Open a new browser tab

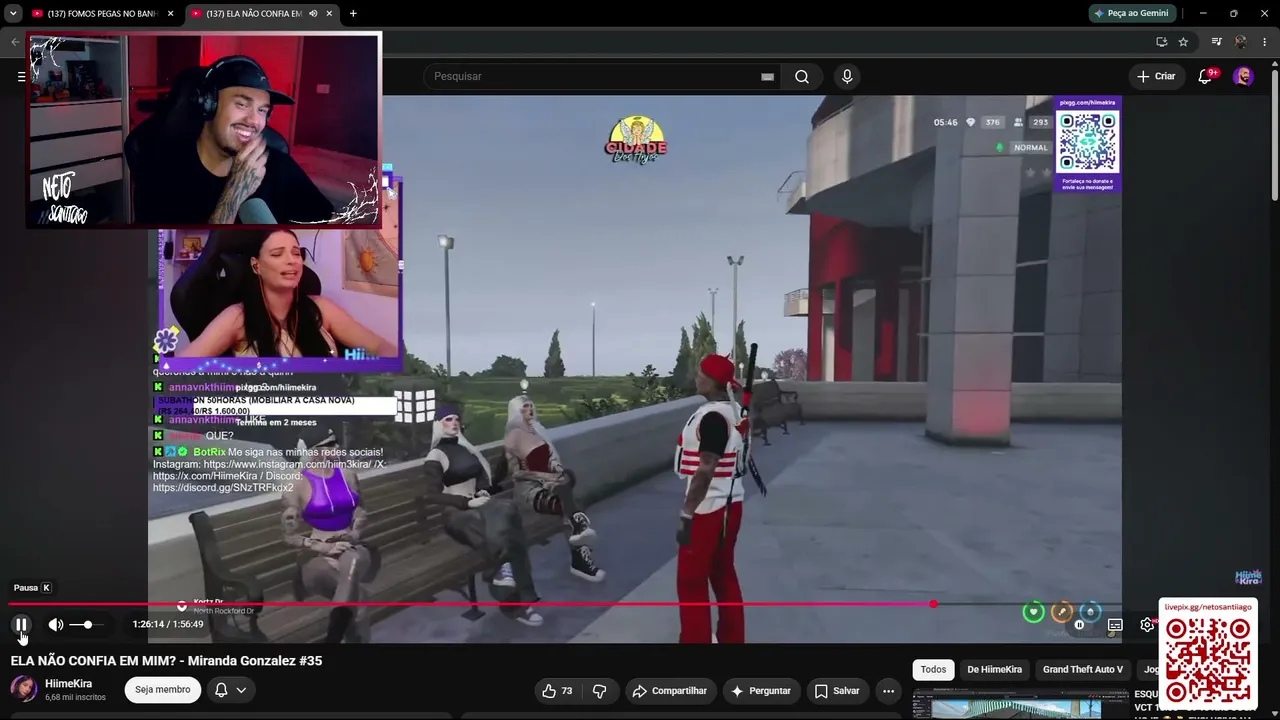353,14
